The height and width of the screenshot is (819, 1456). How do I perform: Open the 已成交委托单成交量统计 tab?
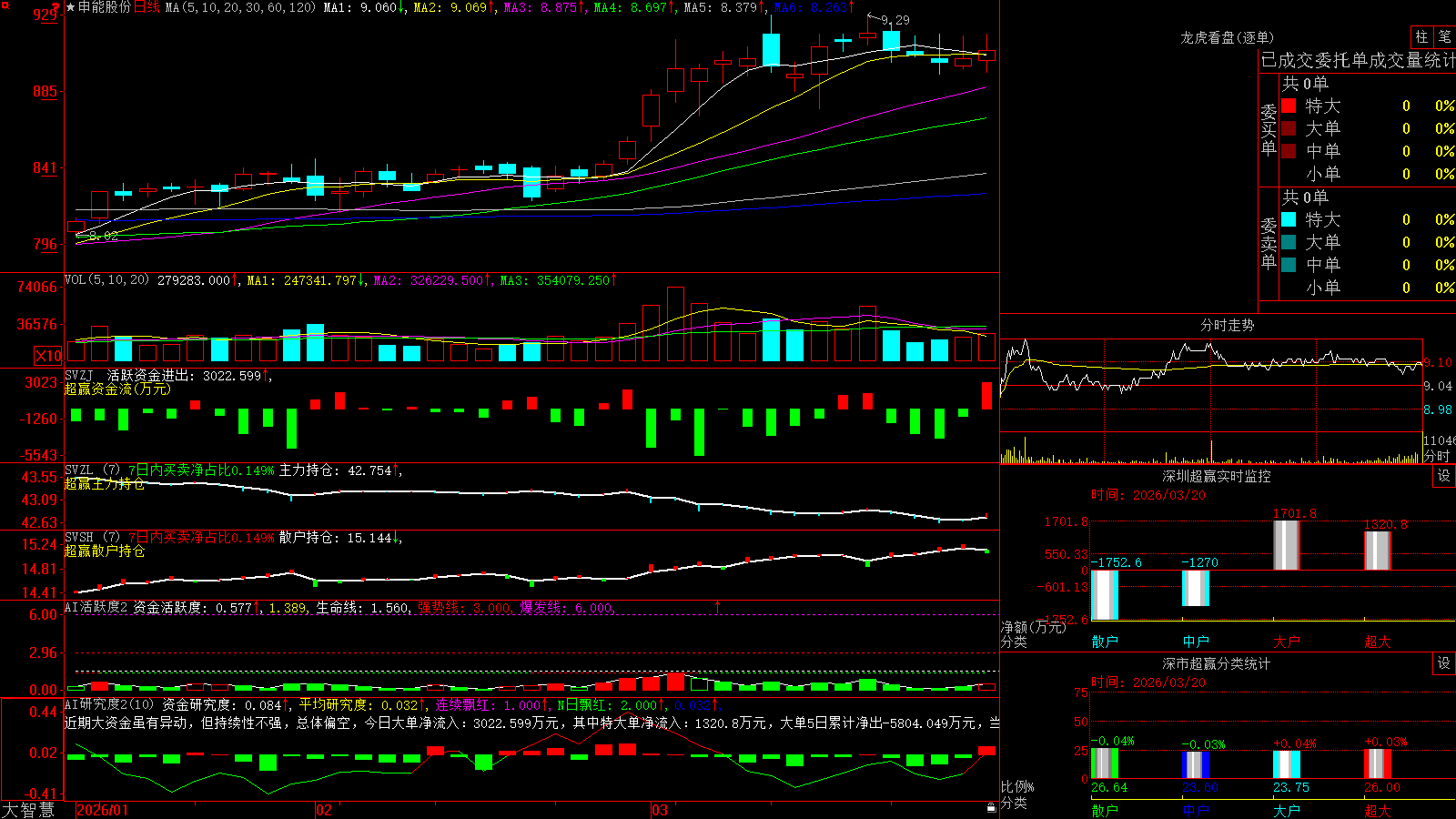point(1358,60)
